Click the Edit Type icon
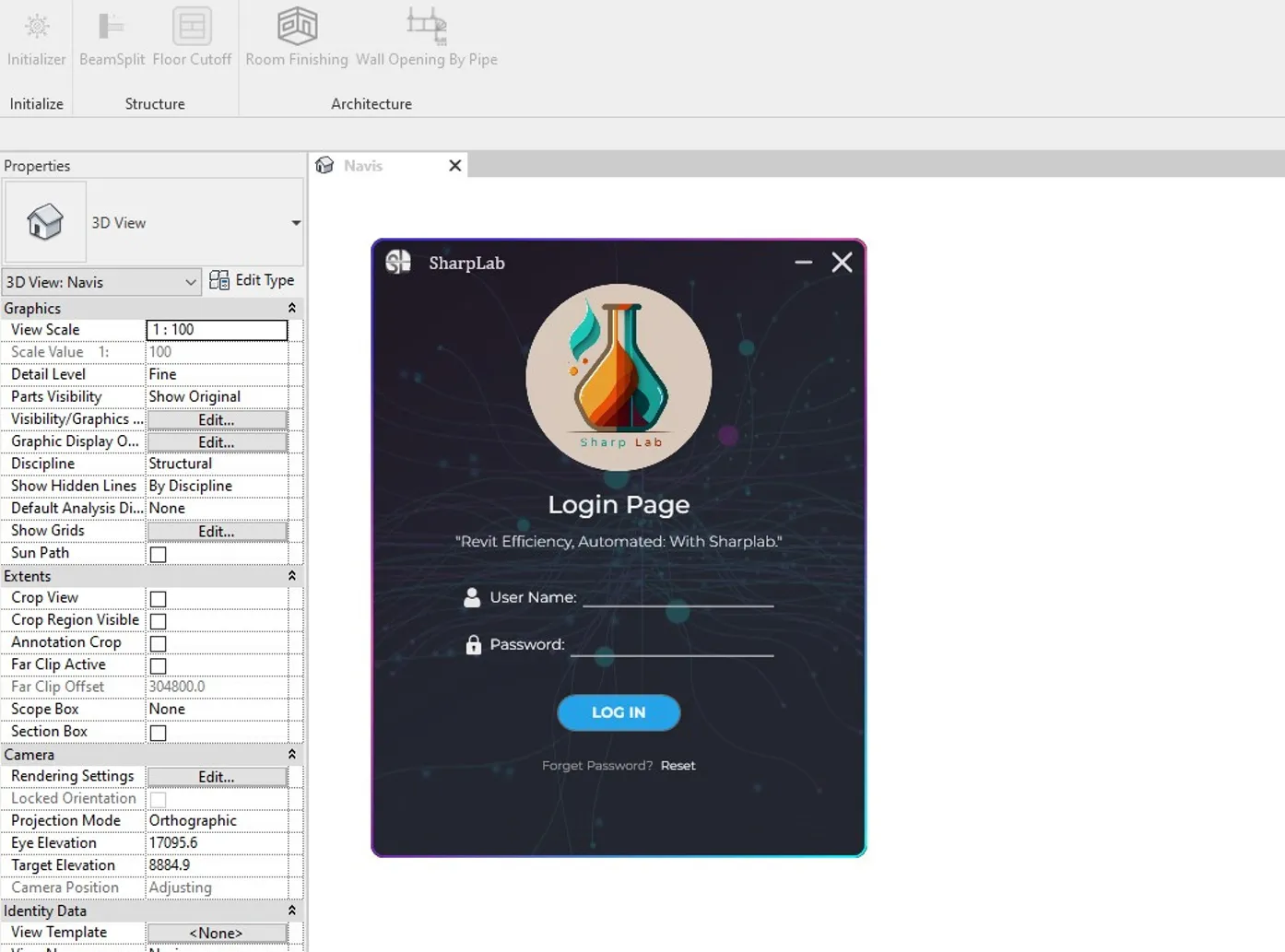Viewport: 1285px width, 952px height. pyautogui.click(x=219, y=280)
